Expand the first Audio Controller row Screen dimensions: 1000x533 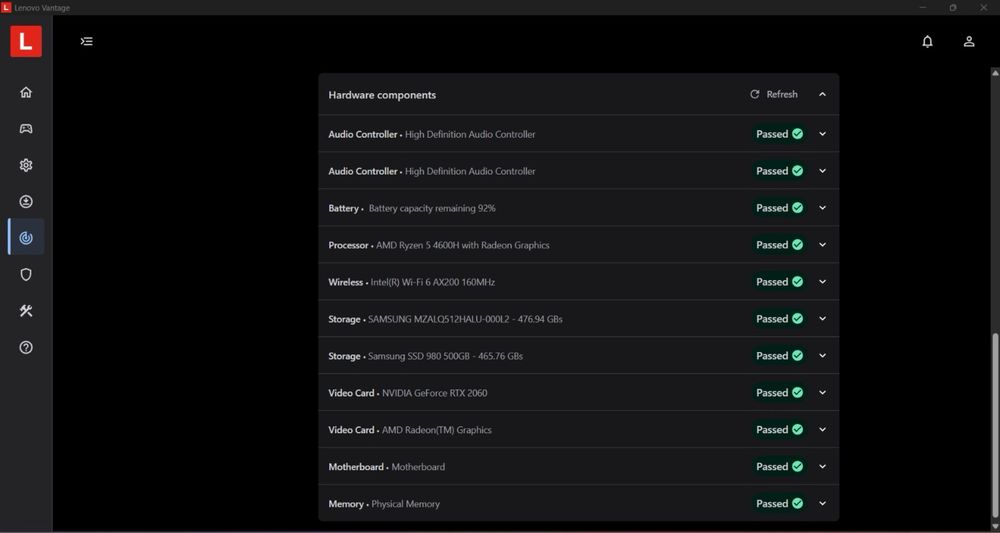822,134
